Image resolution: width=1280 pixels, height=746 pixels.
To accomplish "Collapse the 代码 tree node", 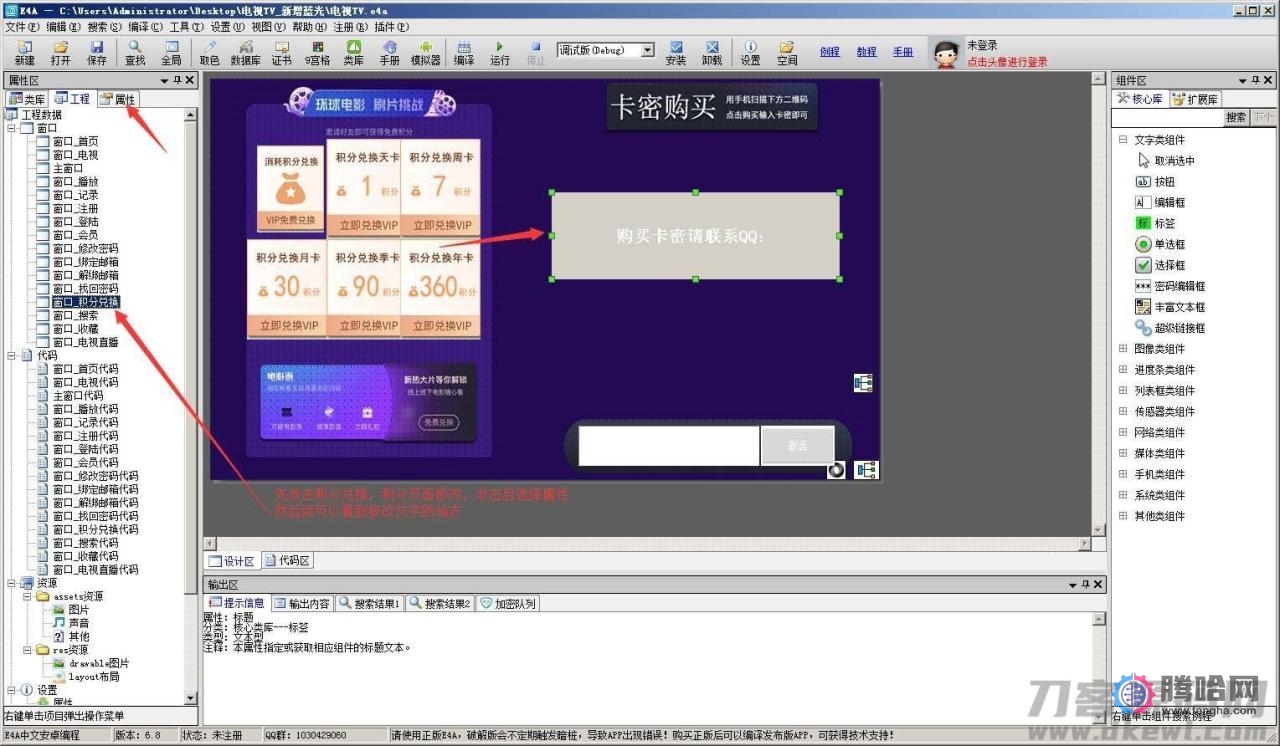I will coord(11,355).
